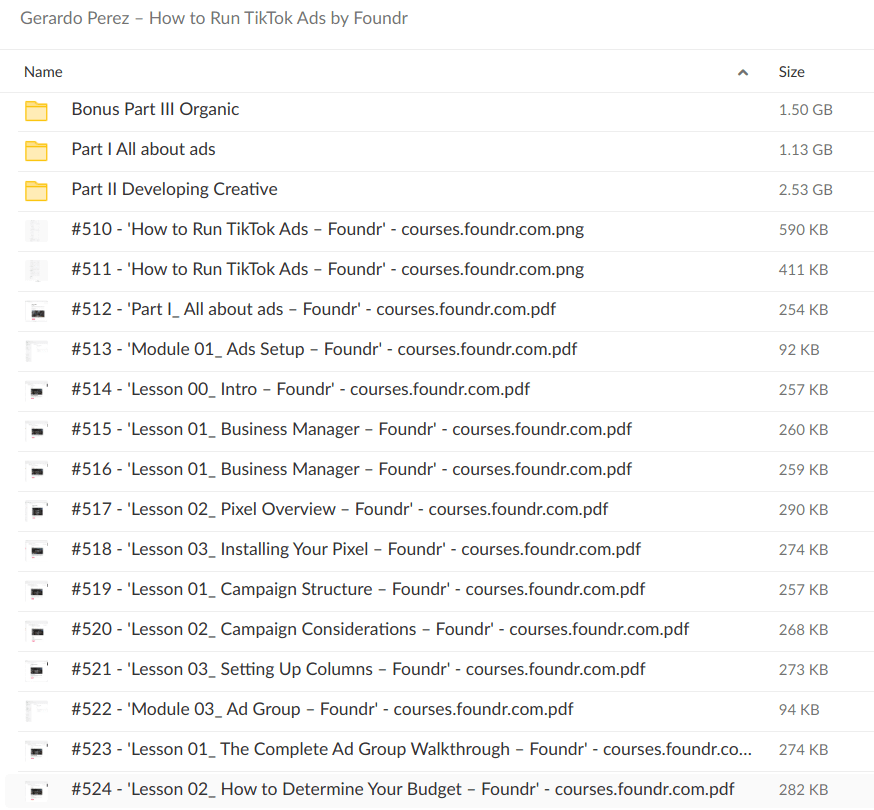Viewport: 874px width, 810px height.
Task: Click the PDF icon for file #516
Action: (36, 471)
